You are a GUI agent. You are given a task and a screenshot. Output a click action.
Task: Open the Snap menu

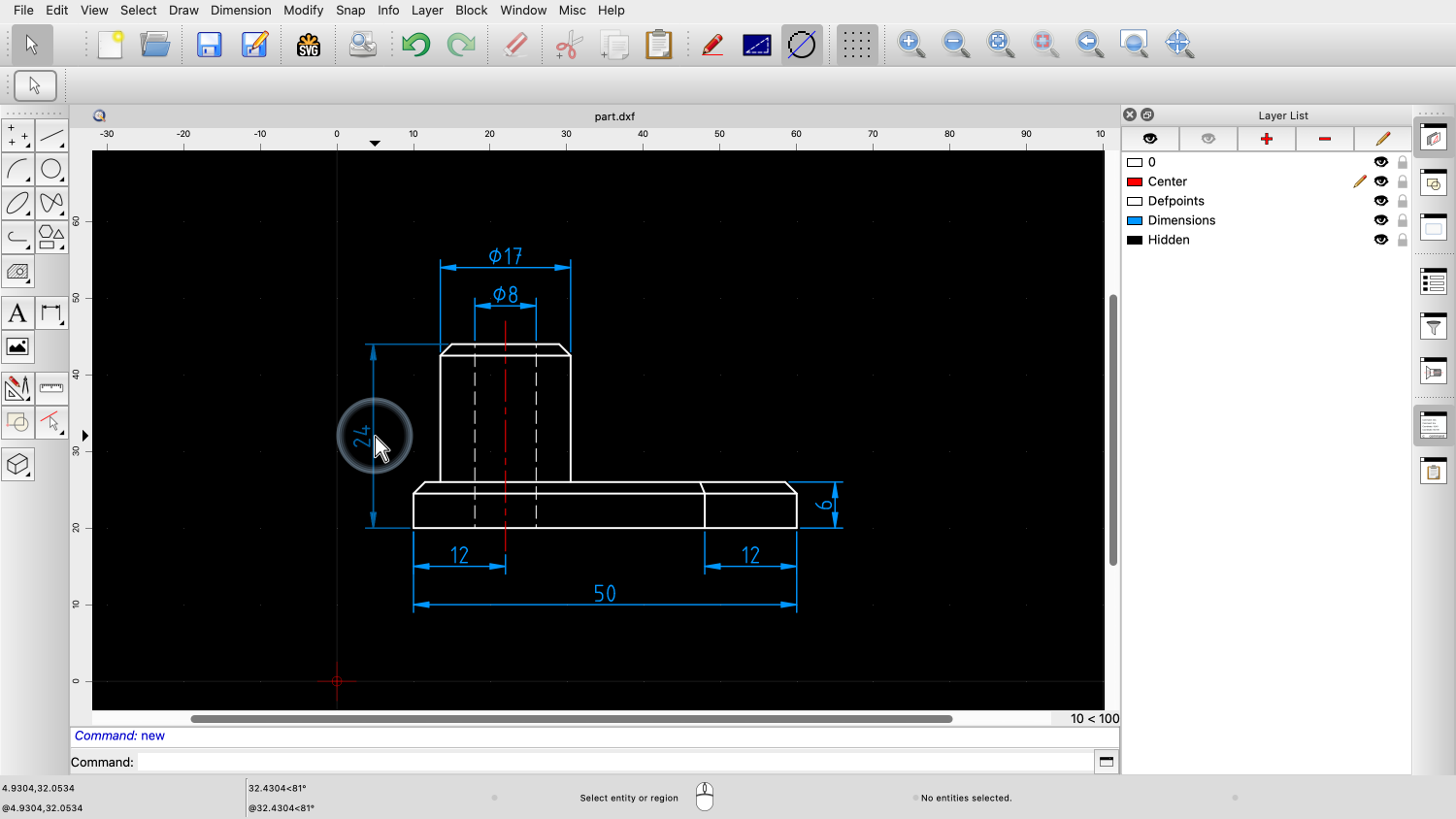[350, 10]
